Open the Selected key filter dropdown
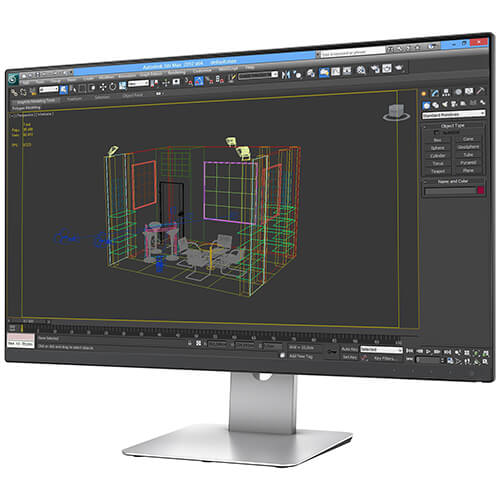This screenshot has height=500, width=500. coord(381,350)
